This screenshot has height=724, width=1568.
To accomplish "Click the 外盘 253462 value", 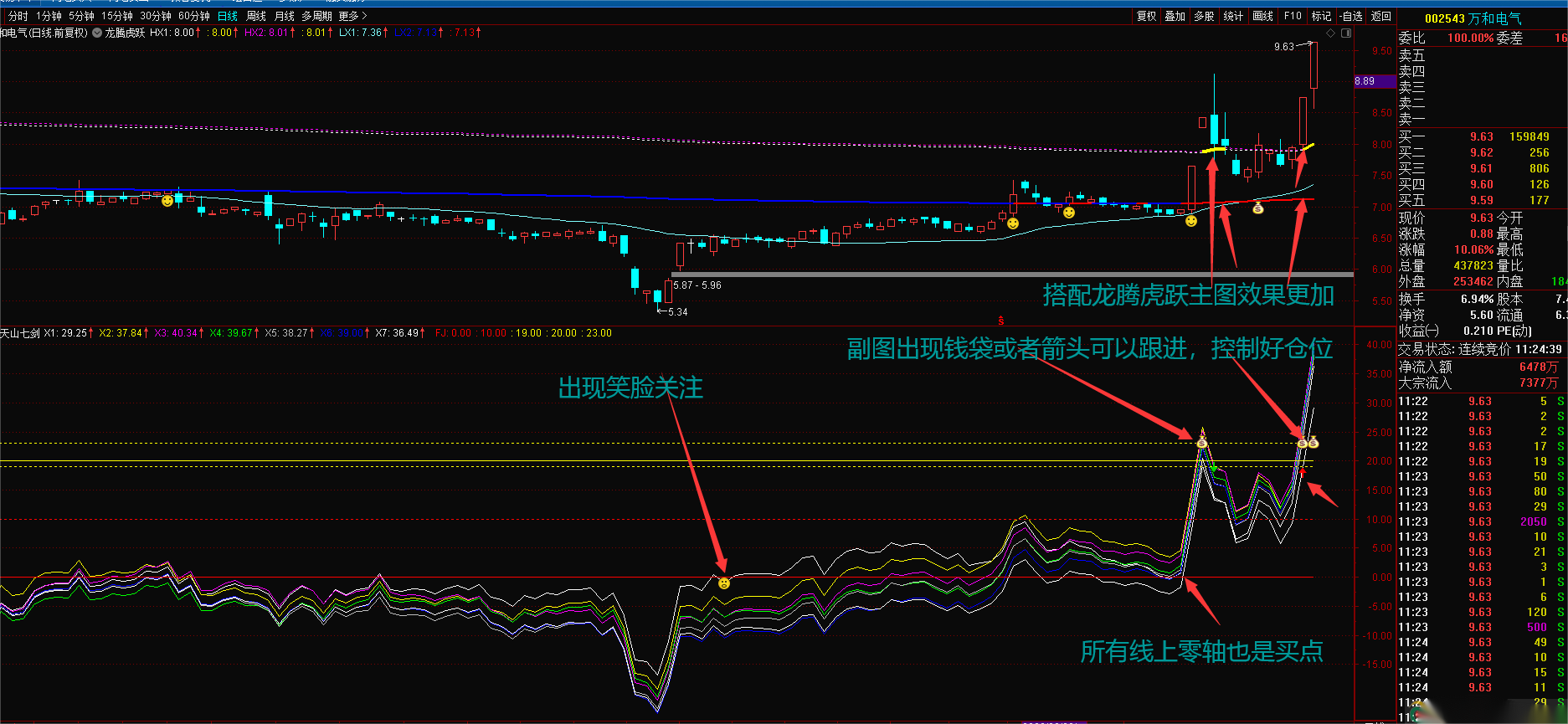I will [1473, 281].
